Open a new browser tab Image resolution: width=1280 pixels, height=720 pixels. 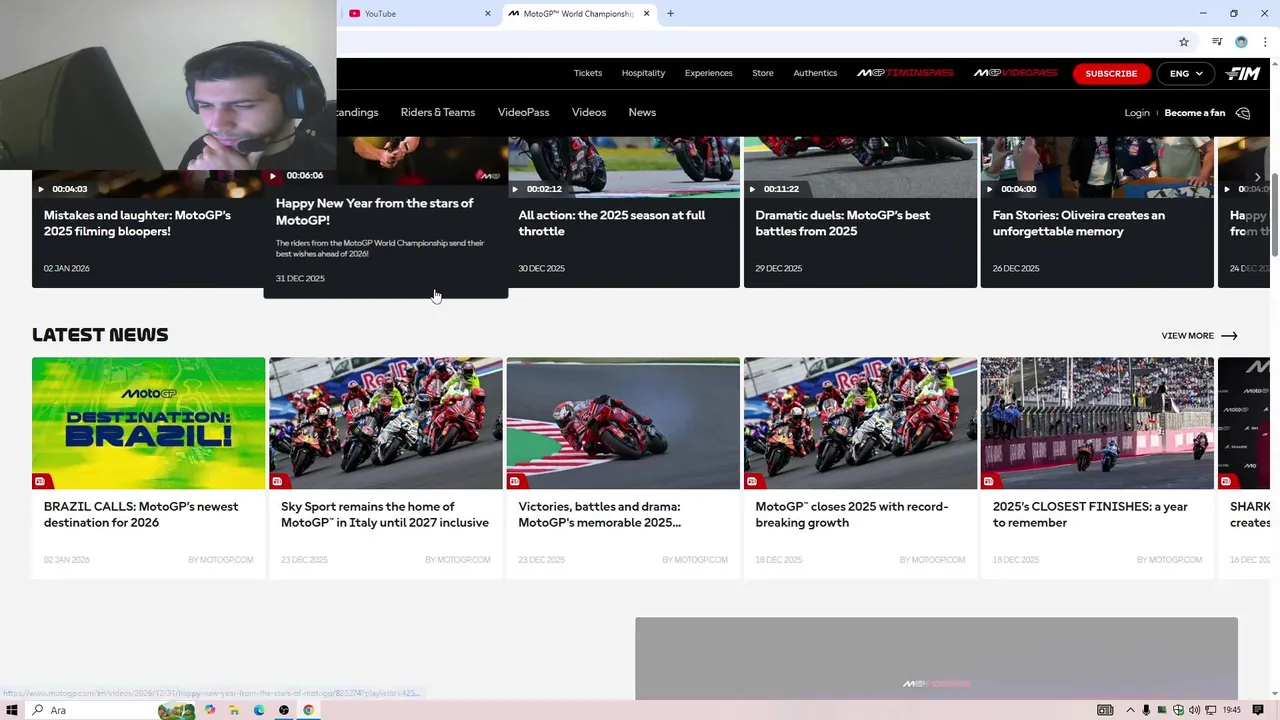670,13
